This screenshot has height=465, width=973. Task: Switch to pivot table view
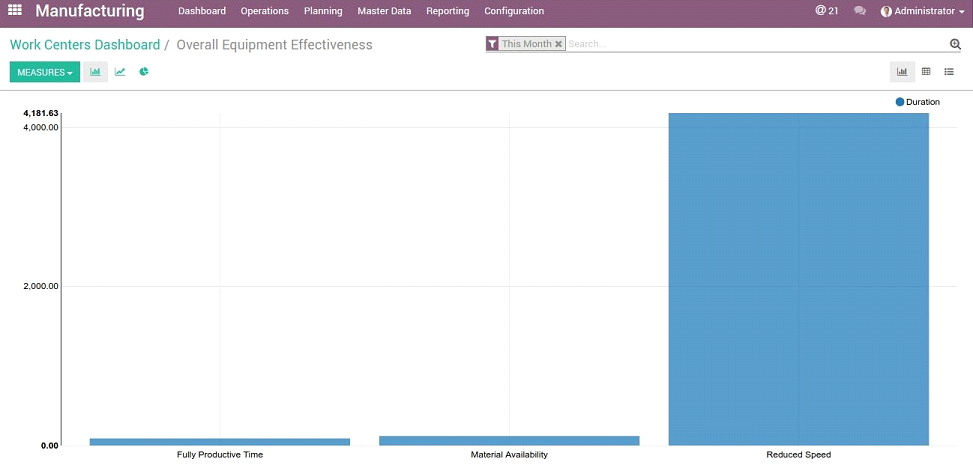[926, 72]
